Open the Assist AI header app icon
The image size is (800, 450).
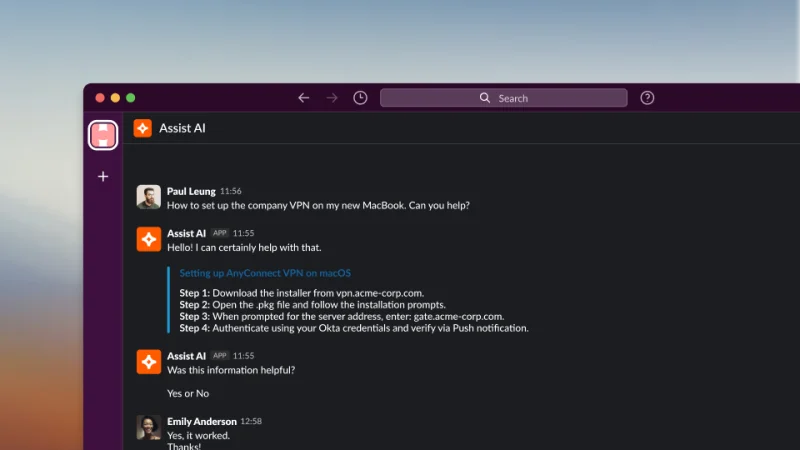143,128
